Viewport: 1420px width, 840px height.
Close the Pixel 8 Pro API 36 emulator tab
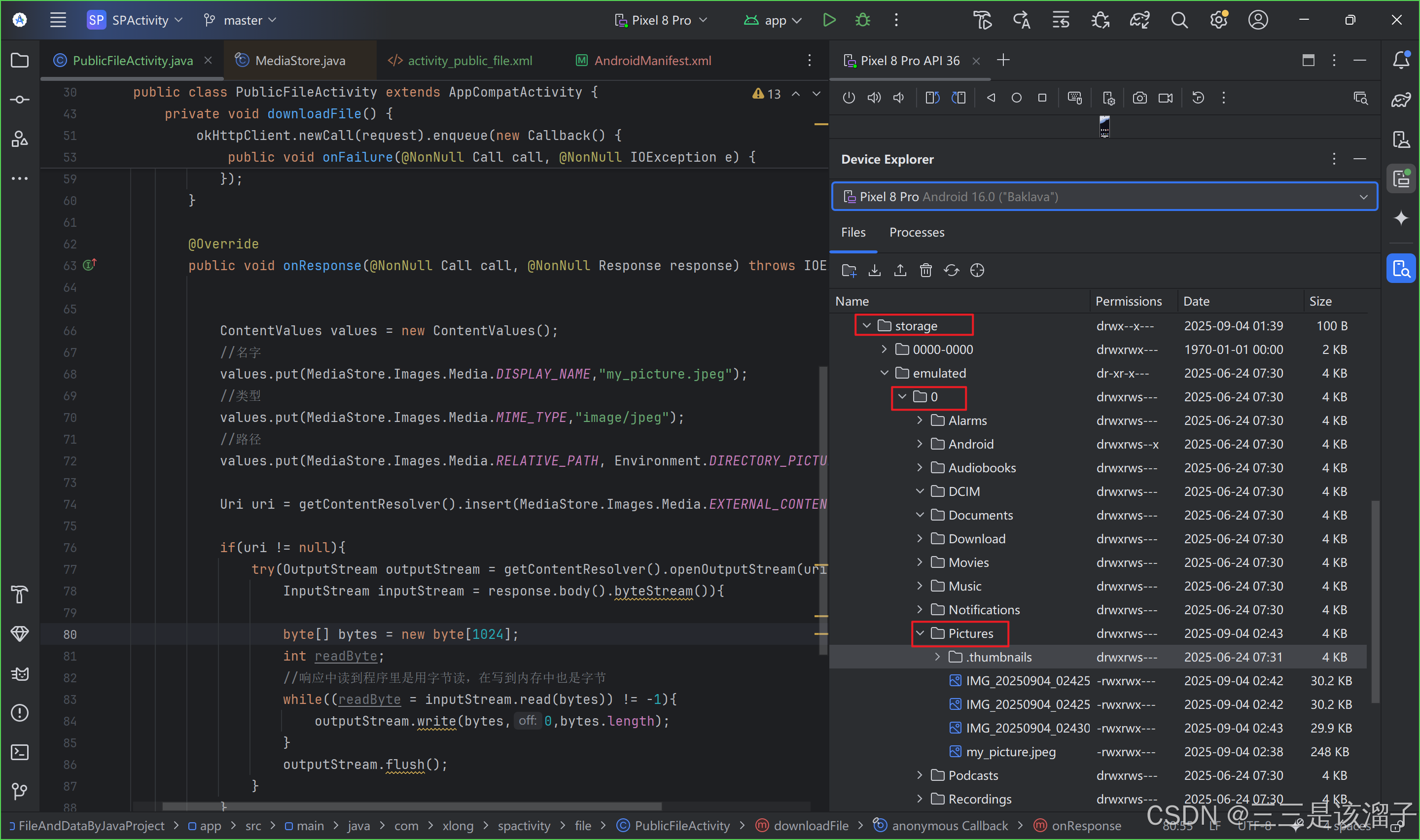[976, 61]
